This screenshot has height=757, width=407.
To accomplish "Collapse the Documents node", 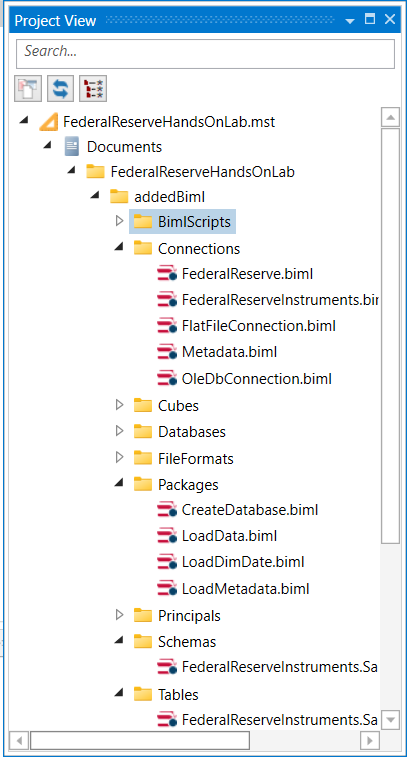I will tap(48, 144).
